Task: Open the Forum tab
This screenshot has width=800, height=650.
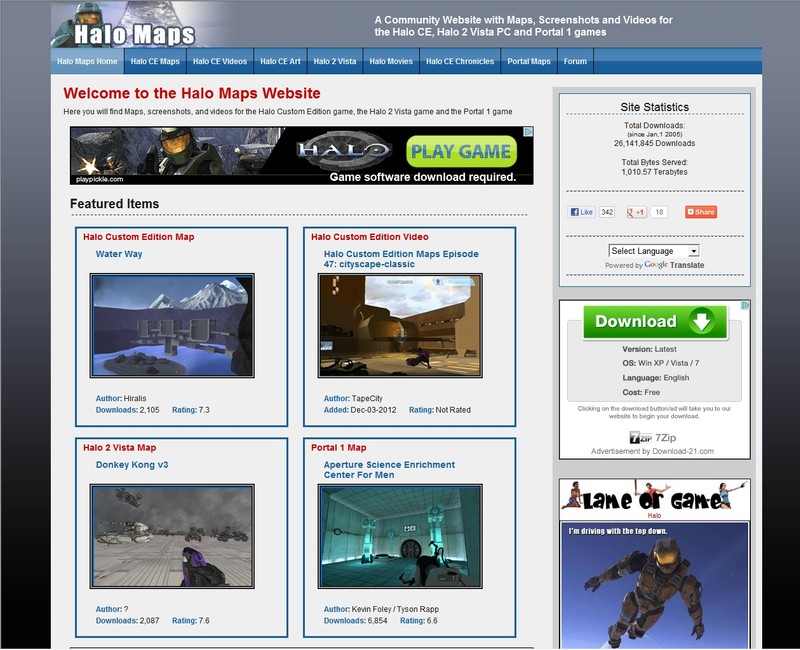Action: tap(575, 61)
